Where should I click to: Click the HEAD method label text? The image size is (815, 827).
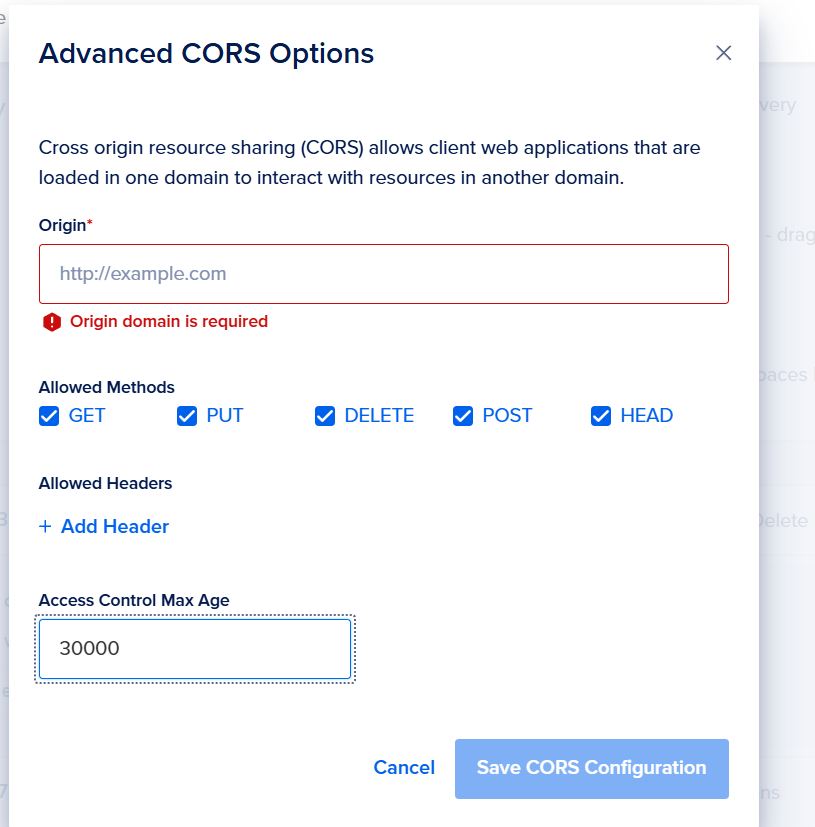646,416
